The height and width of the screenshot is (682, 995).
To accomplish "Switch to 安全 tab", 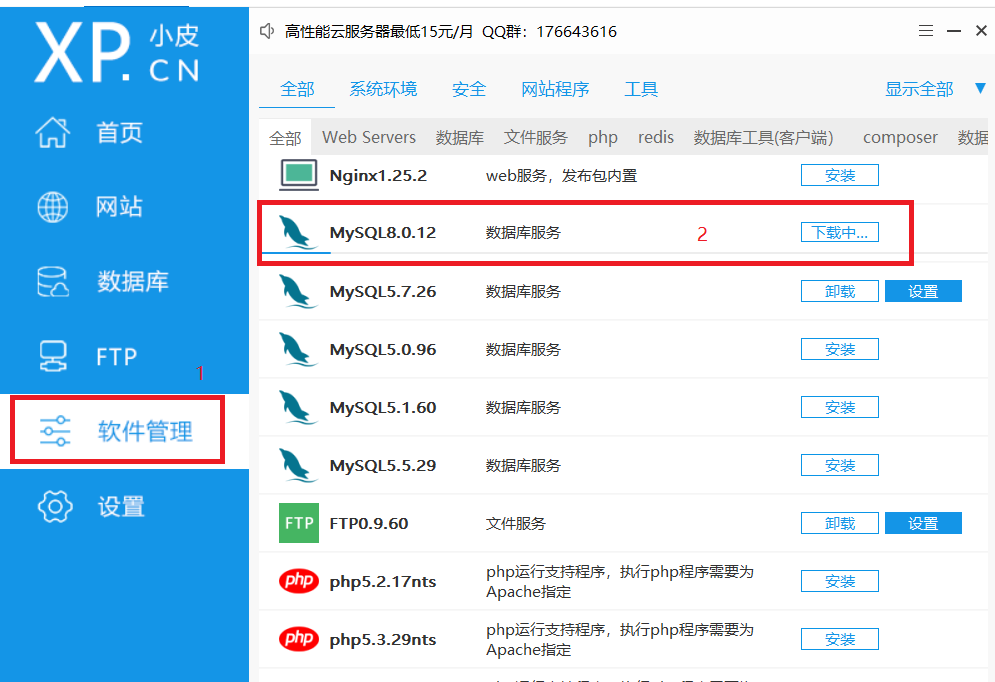I will pos(469,89).
